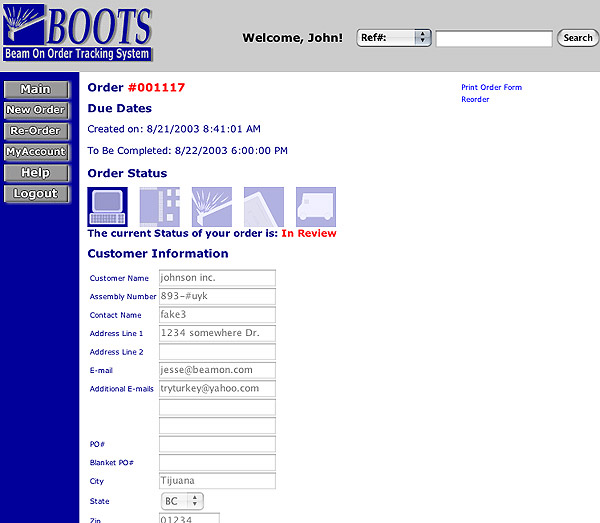The height and width of the screenshot is (523, 600).
Task: Click the third Additional E-mails field
Action: coord(217,425)
